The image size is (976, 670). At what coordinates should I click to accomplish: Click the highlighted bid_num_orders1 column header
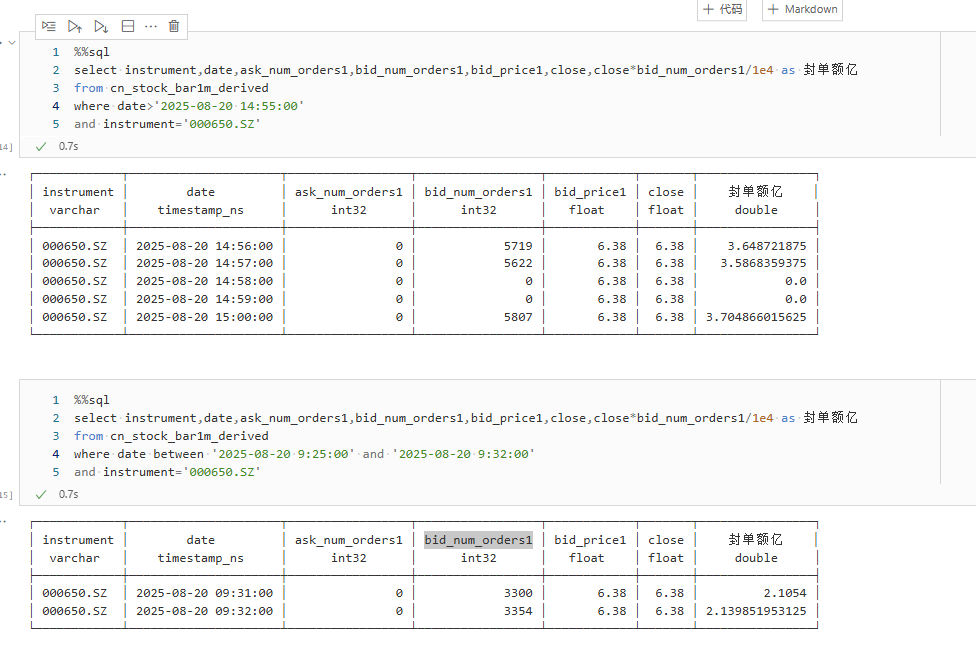(478, 540)
